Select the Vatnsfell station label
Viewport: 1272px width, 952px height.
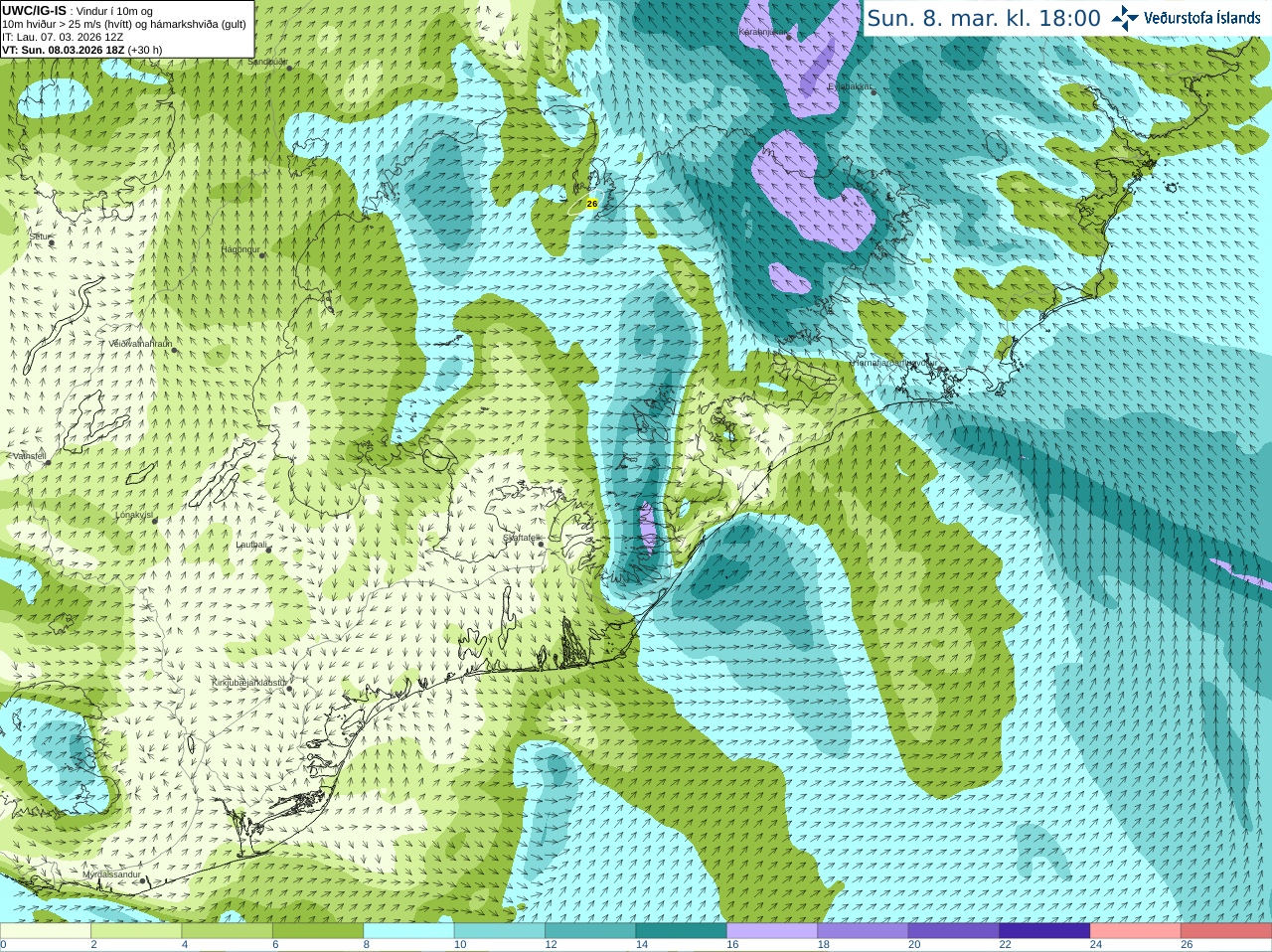pyautogui.click(x=29, y=456)
